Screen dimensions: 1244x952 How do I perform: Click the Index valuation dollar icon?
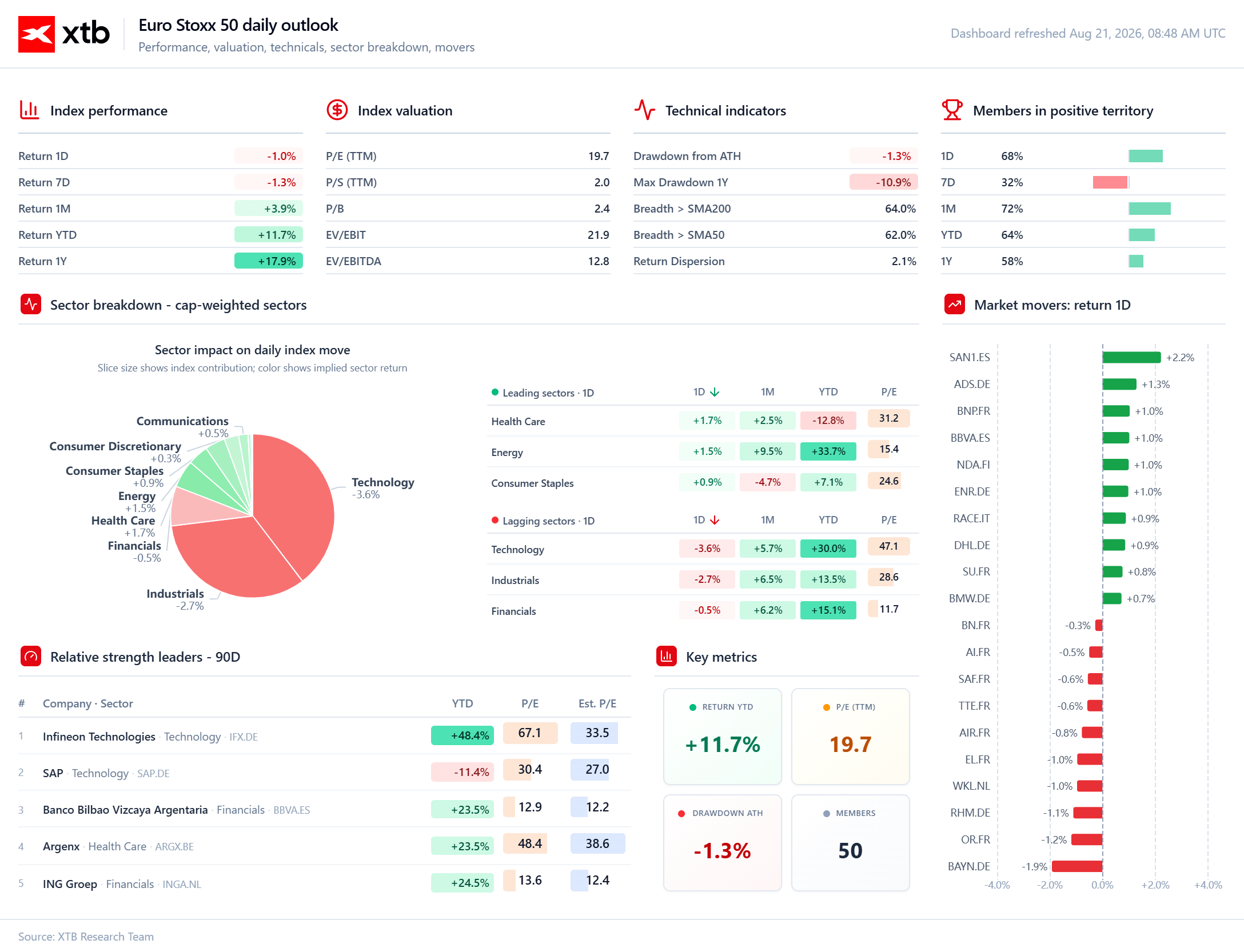click(337, 110)
